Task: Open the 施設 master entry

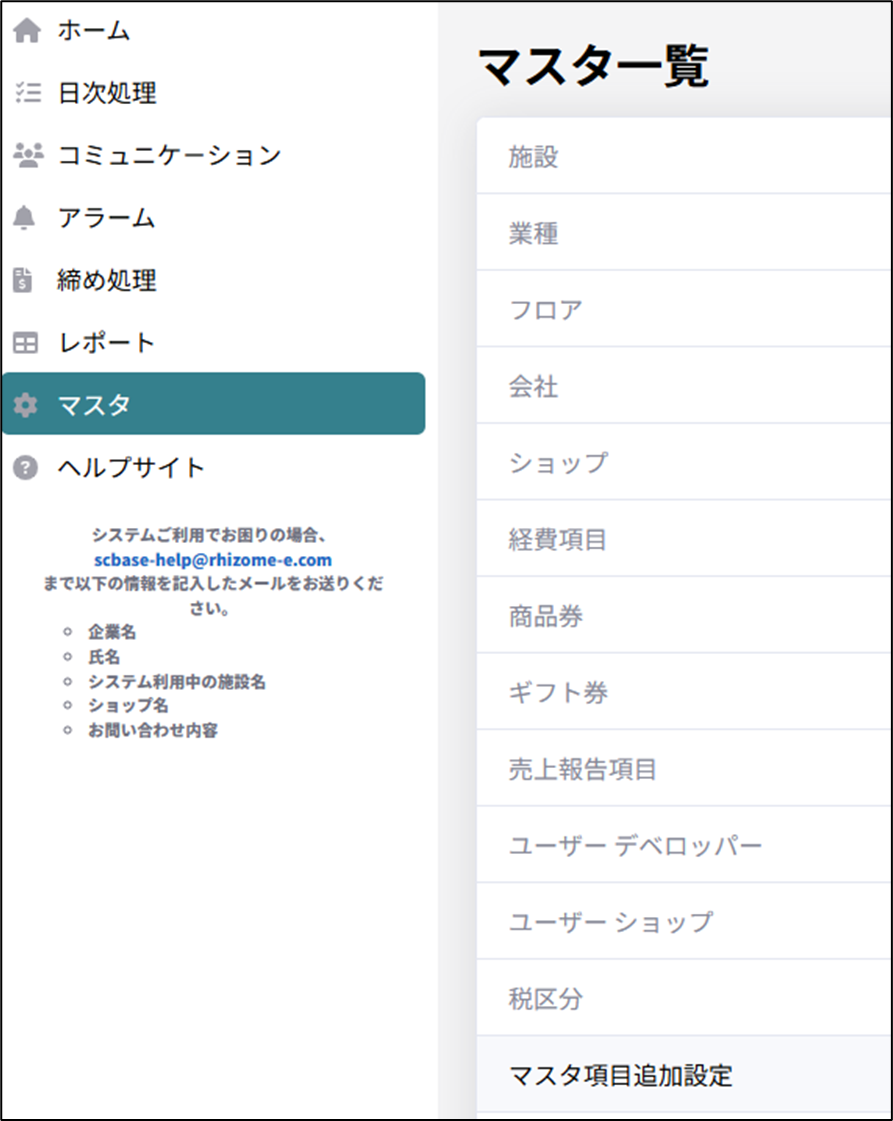Action: coord(533,157)
